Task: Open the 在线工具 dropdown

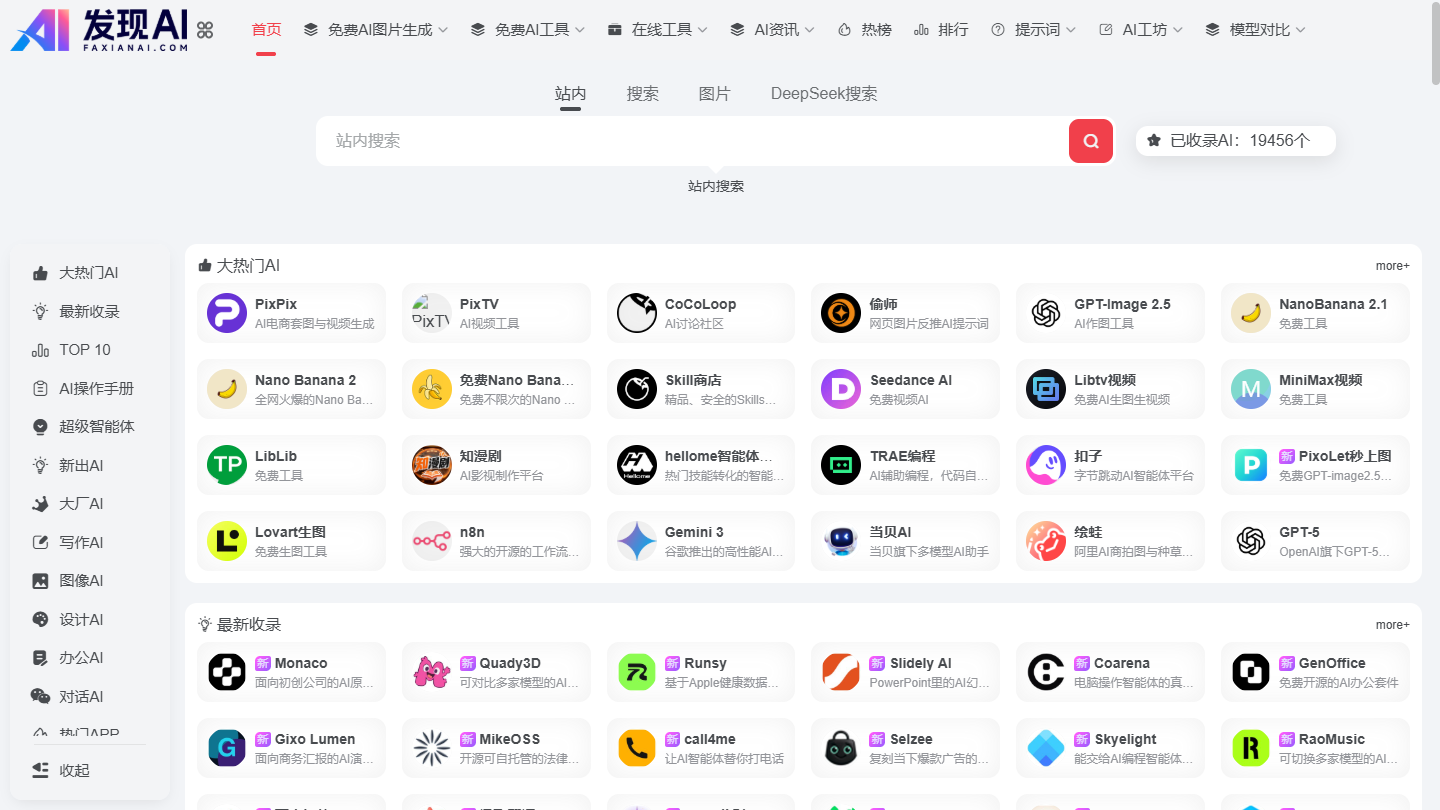Action: 657,30
